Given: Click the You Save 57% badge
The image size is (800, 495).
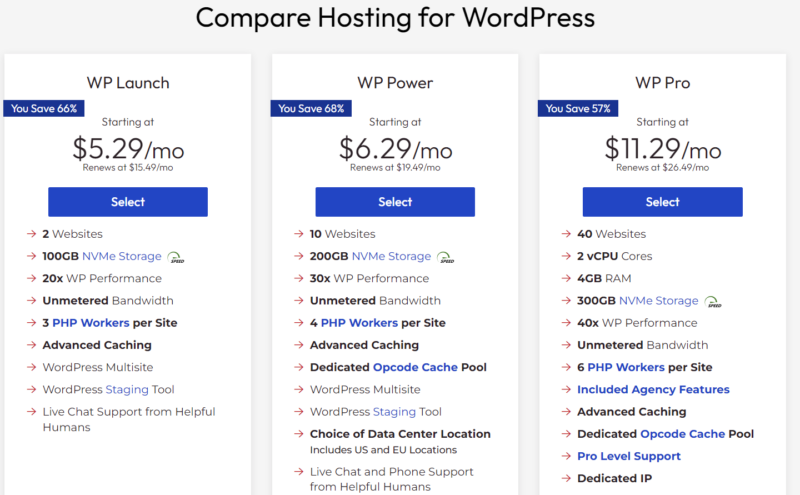Looking at the screenshot, I should (x=578, y=108).
